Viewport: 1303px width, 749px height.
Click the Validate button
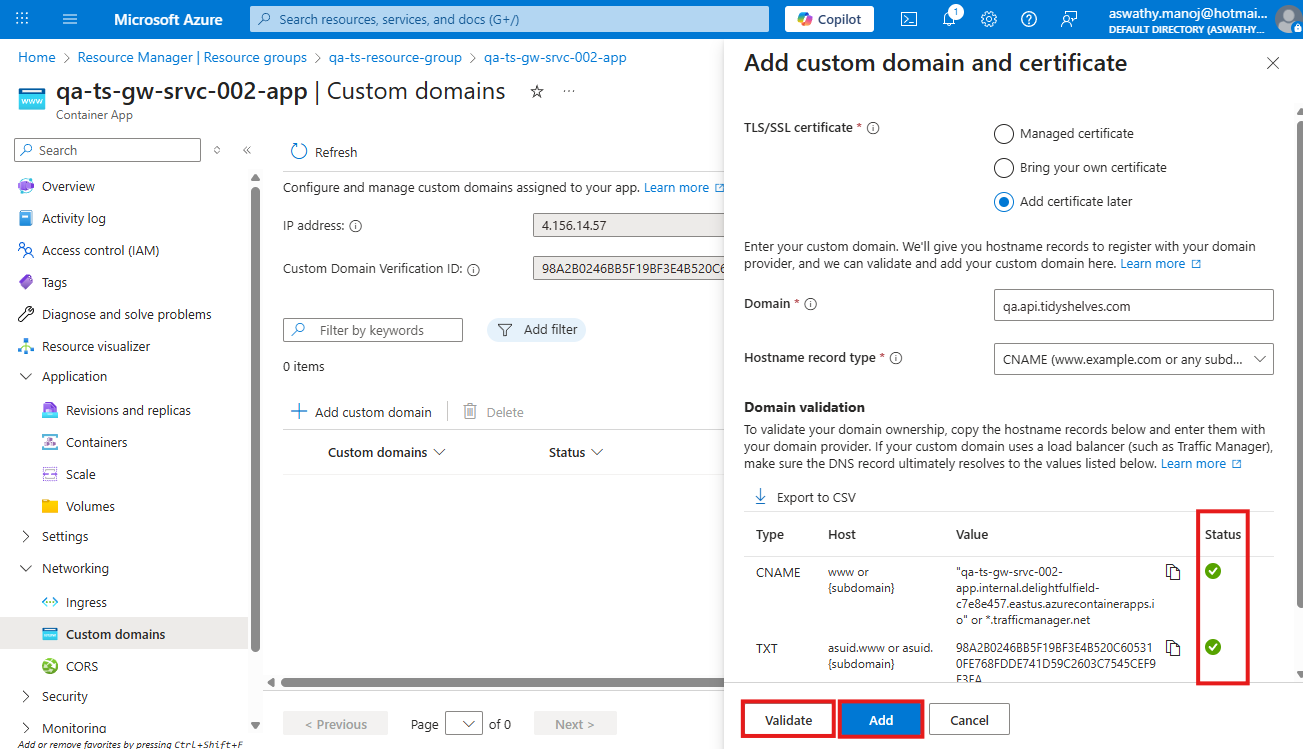(788, 720)
